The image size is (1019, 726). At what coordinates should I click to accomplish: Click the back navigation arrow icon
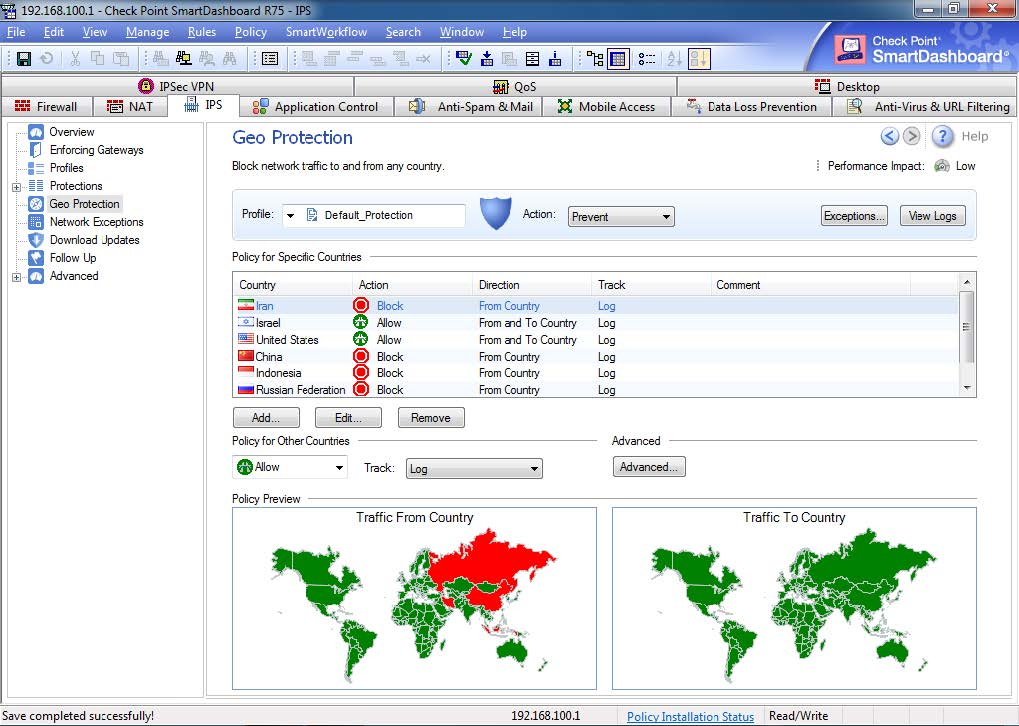(889, 137)
